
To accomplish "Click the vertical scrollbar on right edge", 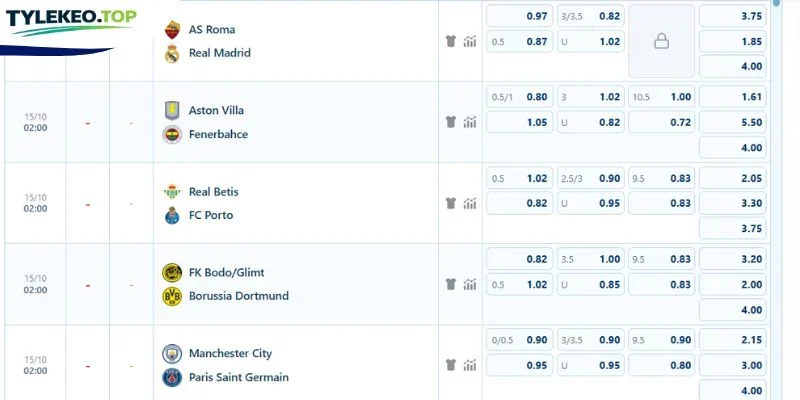I will click(x=777, y=200).
